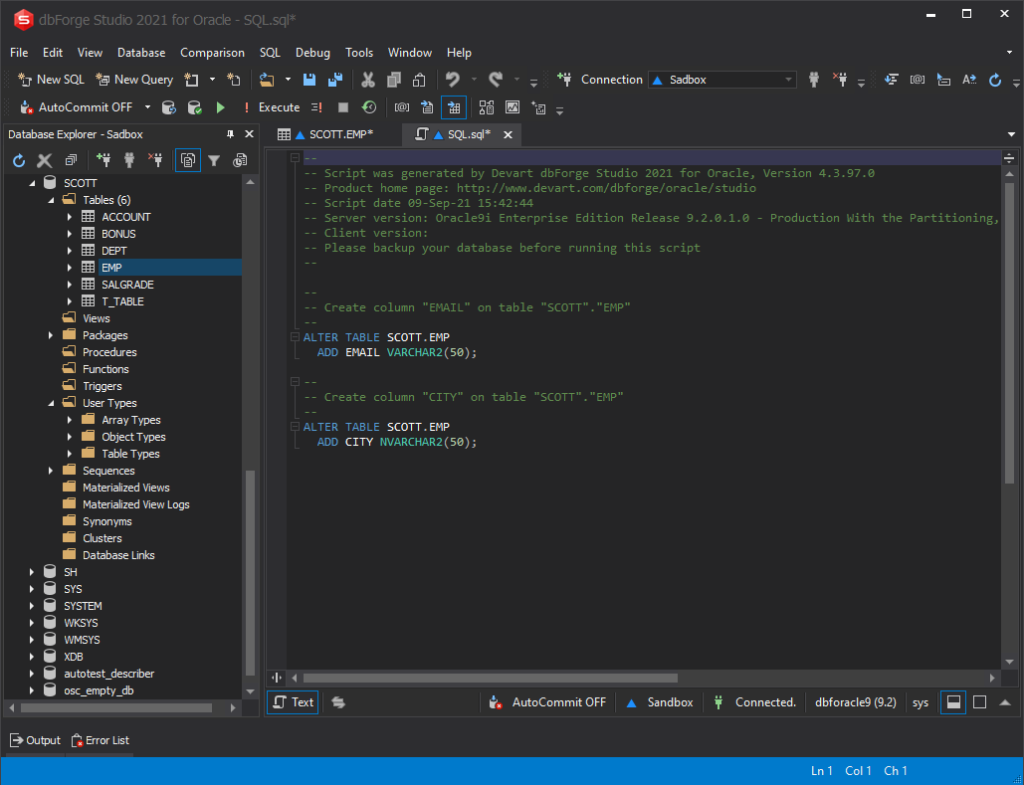
Task: Click the green Execute play icon
Action: (221, 107)
